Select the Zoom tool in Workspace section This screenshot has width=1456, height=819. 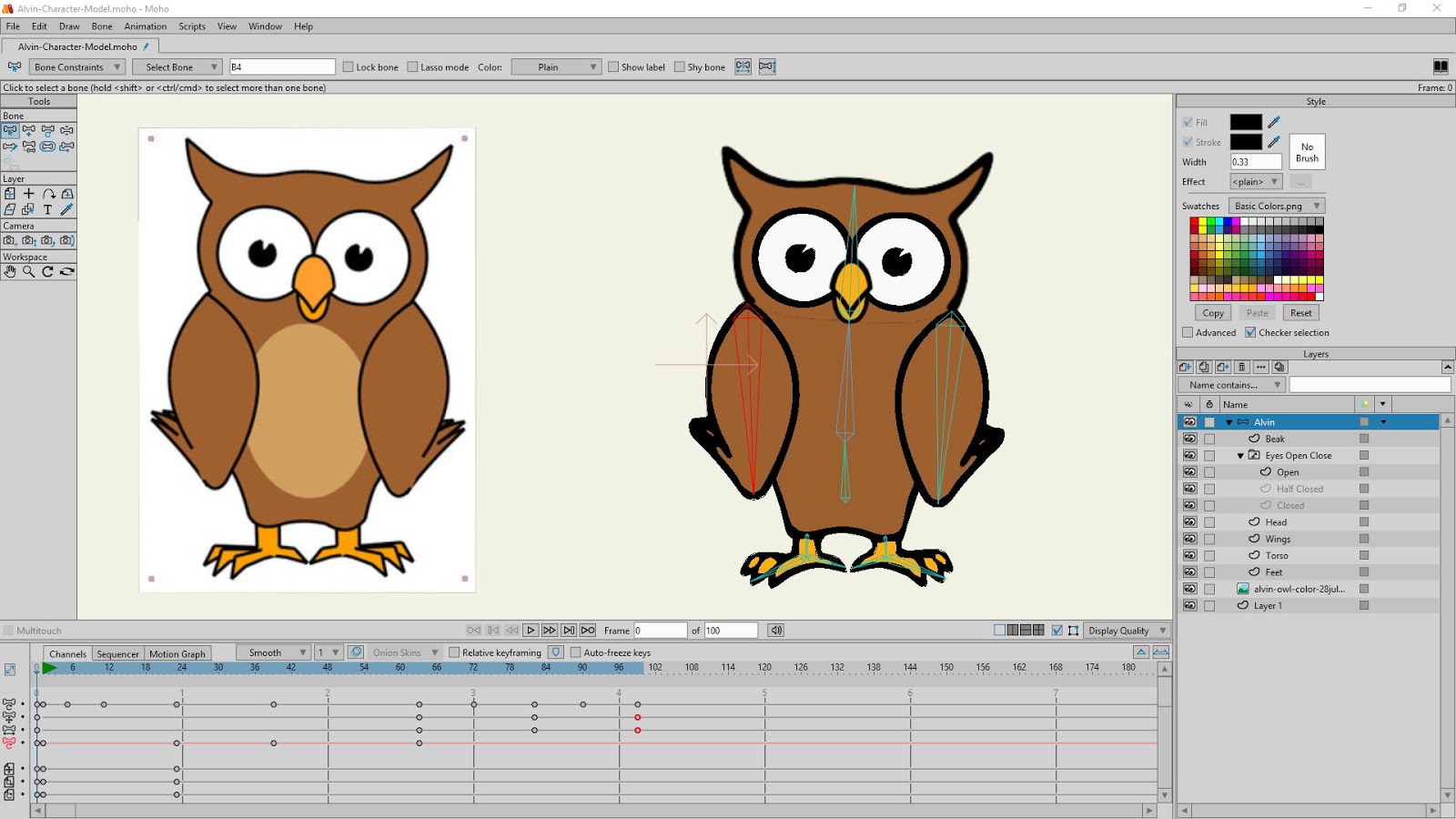pos(27,271)
